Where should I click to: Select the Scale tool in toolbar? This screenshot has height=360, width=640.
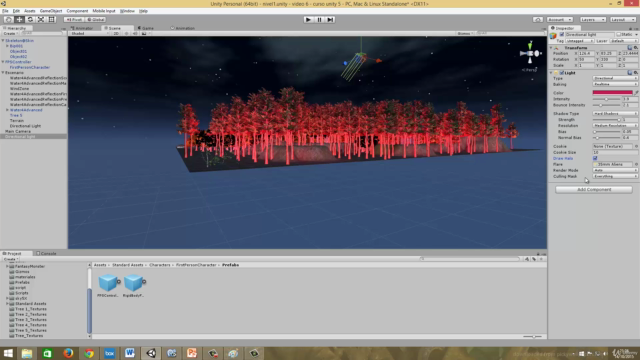click(41, 20)
